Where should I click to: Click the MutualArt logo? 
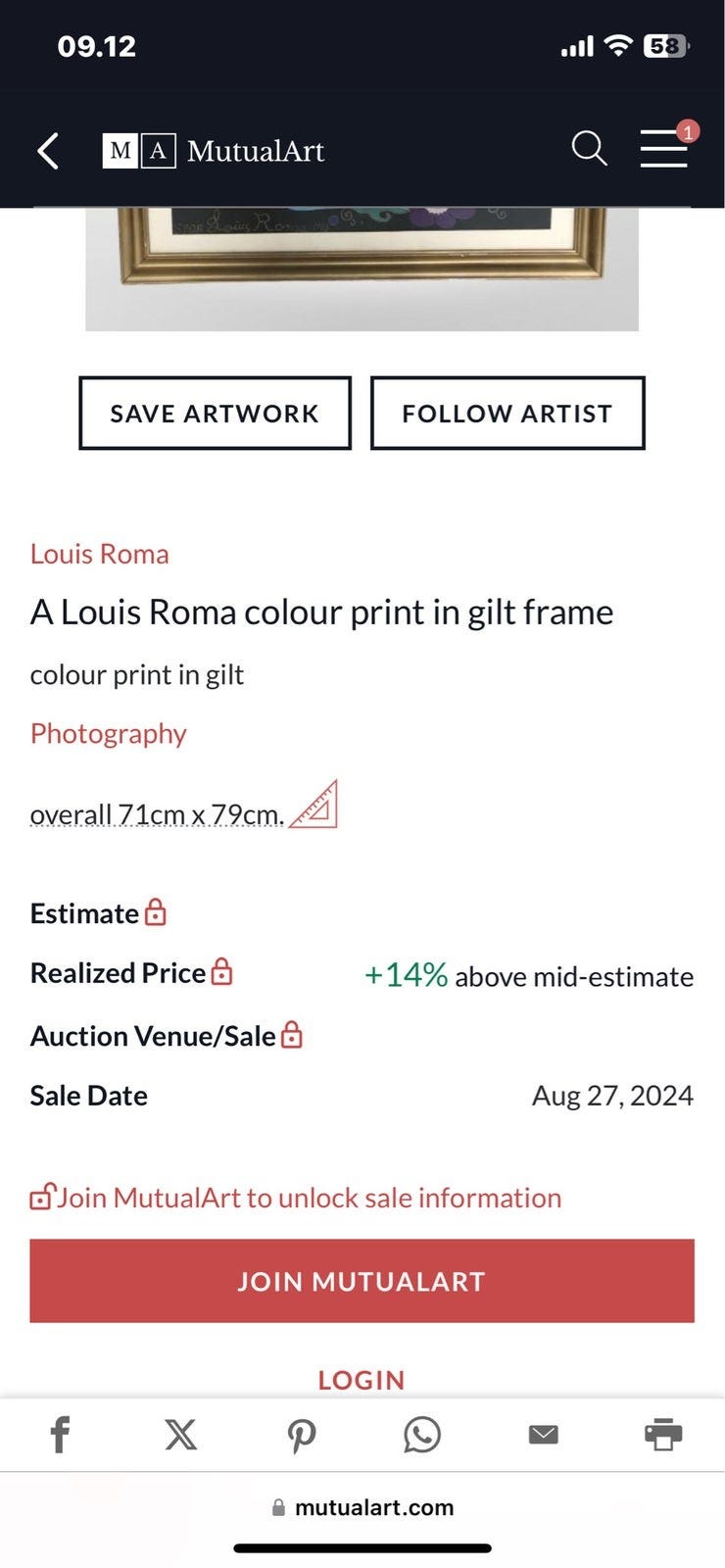214,151
